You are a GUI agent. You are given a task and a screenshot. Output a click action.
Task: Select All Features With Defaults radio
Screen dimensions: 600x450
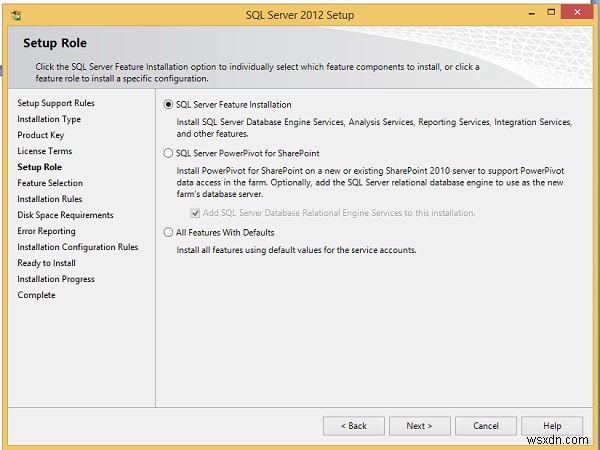(x=168, y=232)
